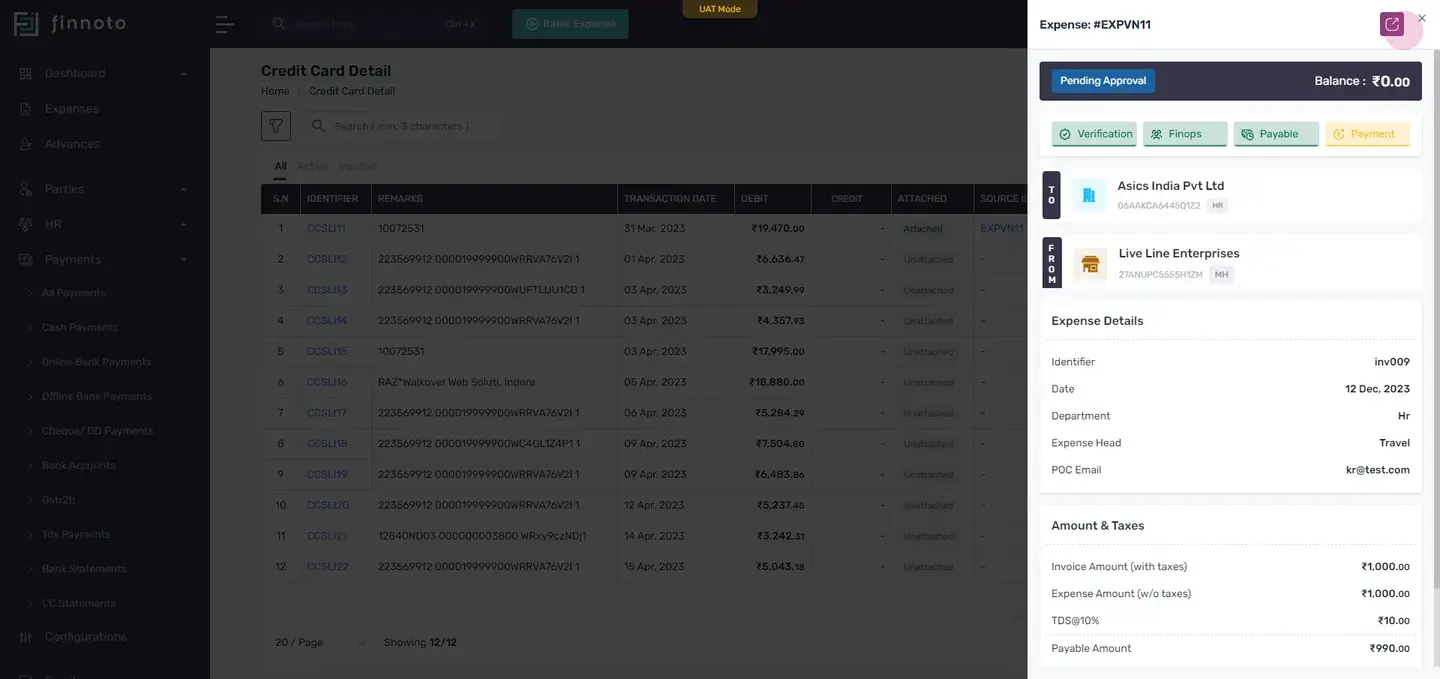Click the top bar search field
1440x679 pixels.
point(375,24)
